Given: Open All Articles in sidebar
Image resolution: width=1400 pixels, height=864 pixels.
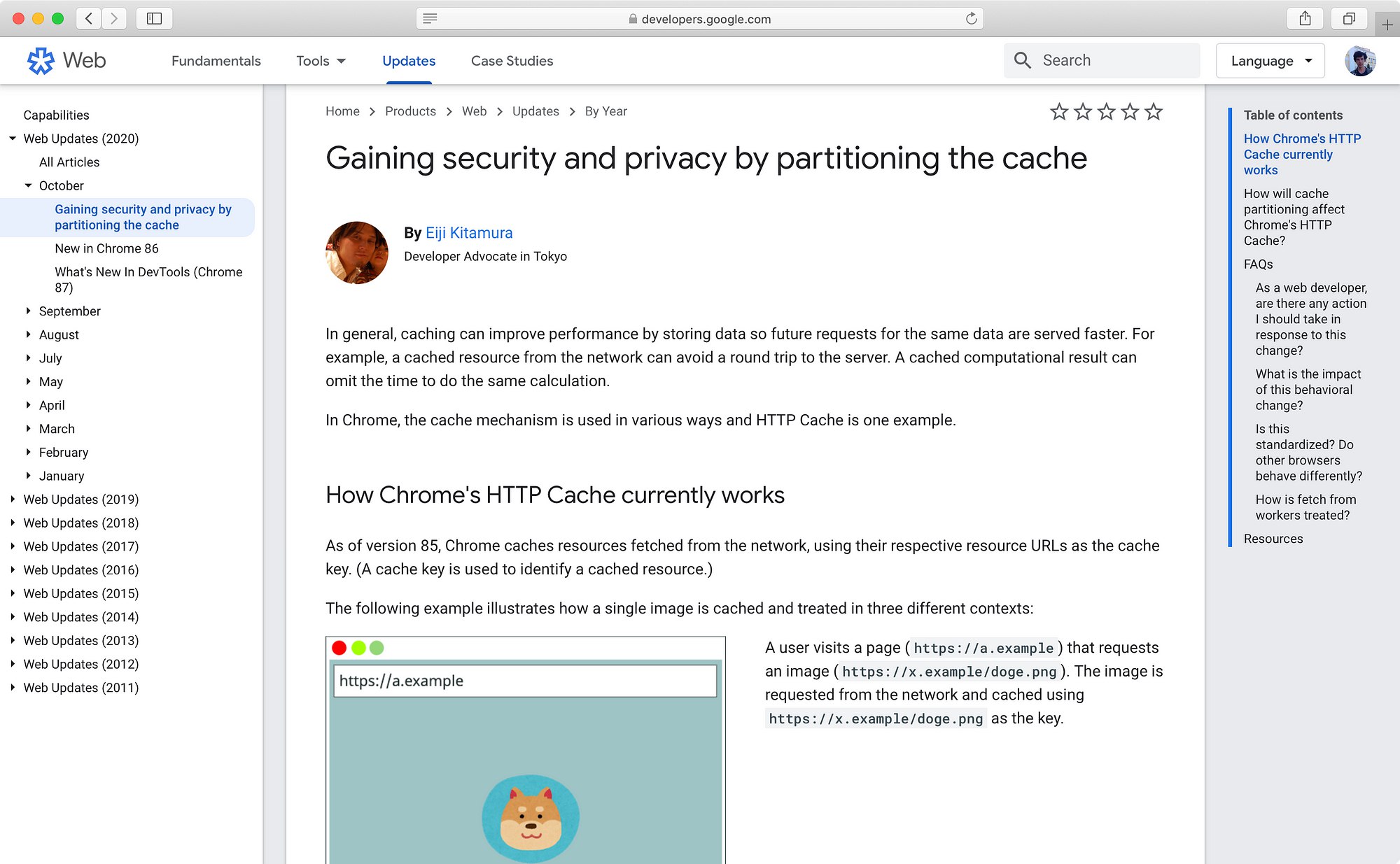Looking at the screenshot, I should [x=69, y=162].
